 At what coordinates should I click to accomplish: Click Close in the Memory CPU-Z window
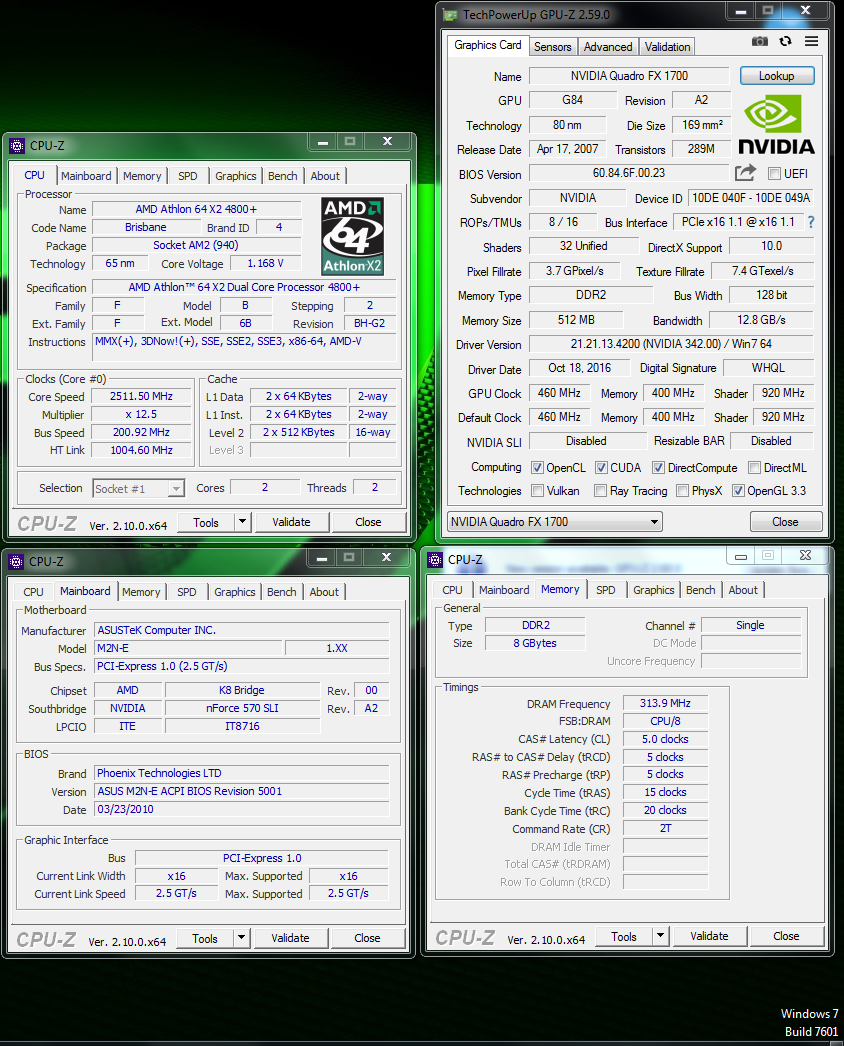(x=786, y=936)
